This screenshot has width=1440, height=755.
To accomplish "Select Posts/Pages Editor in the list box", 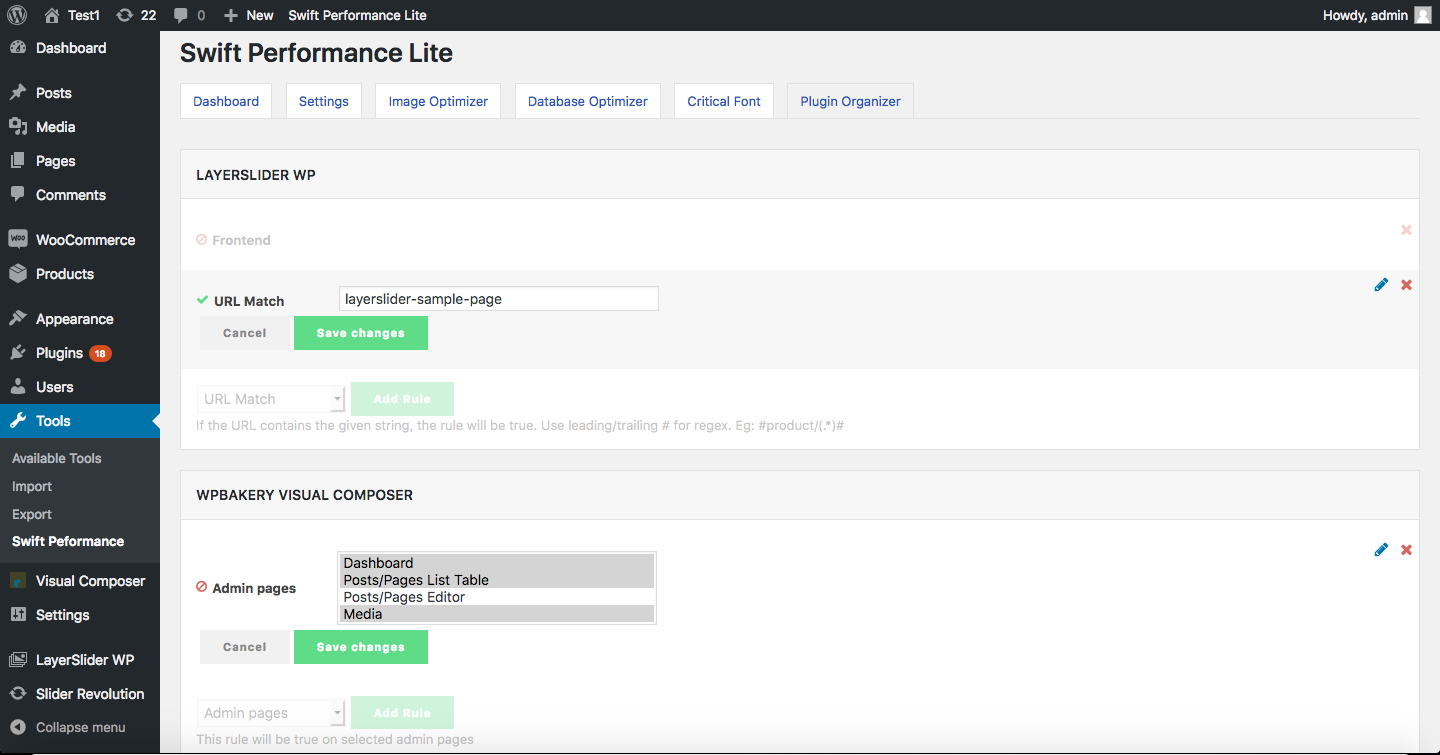I will click(x=404, y=597).
